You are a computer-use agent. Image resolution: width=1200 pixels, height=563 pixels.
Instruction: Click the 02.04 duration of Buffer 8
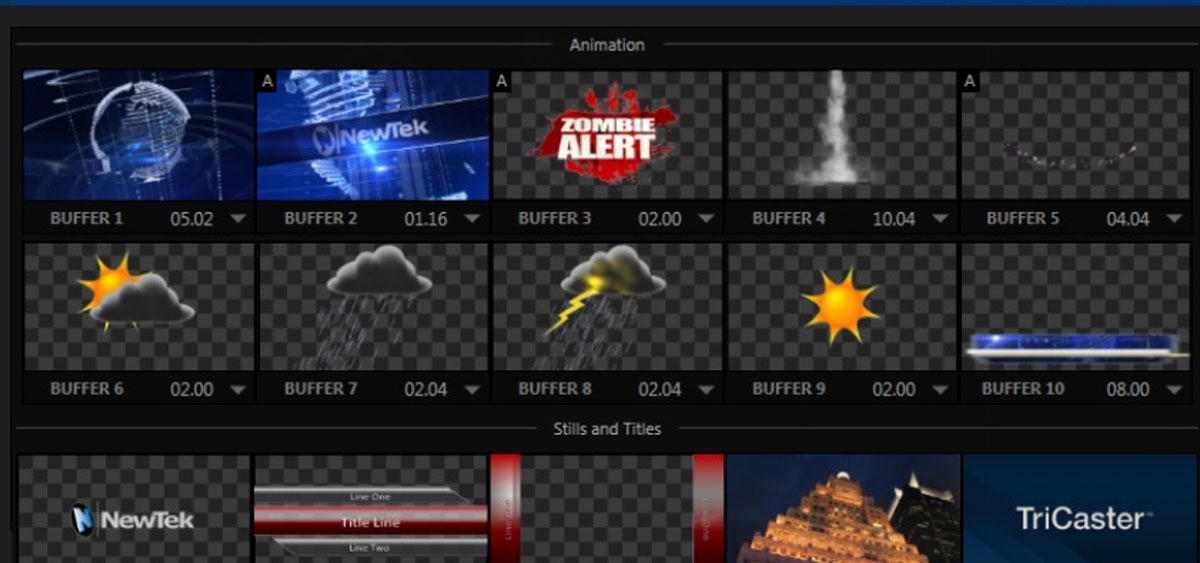pyautogui.click(x=660, y=390)
